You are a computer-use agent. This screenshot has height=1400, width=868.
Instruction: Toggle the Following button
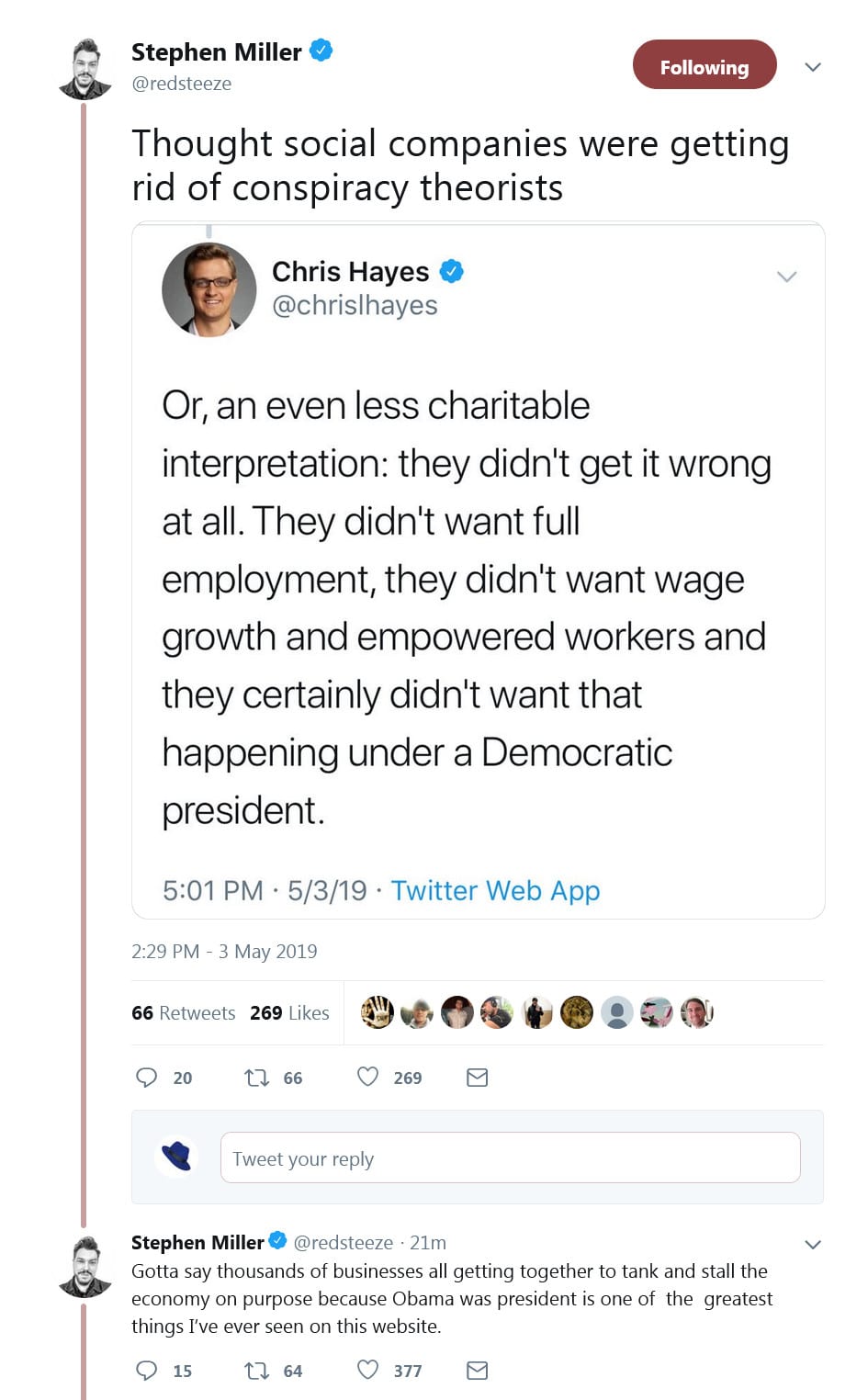(704, 66)
